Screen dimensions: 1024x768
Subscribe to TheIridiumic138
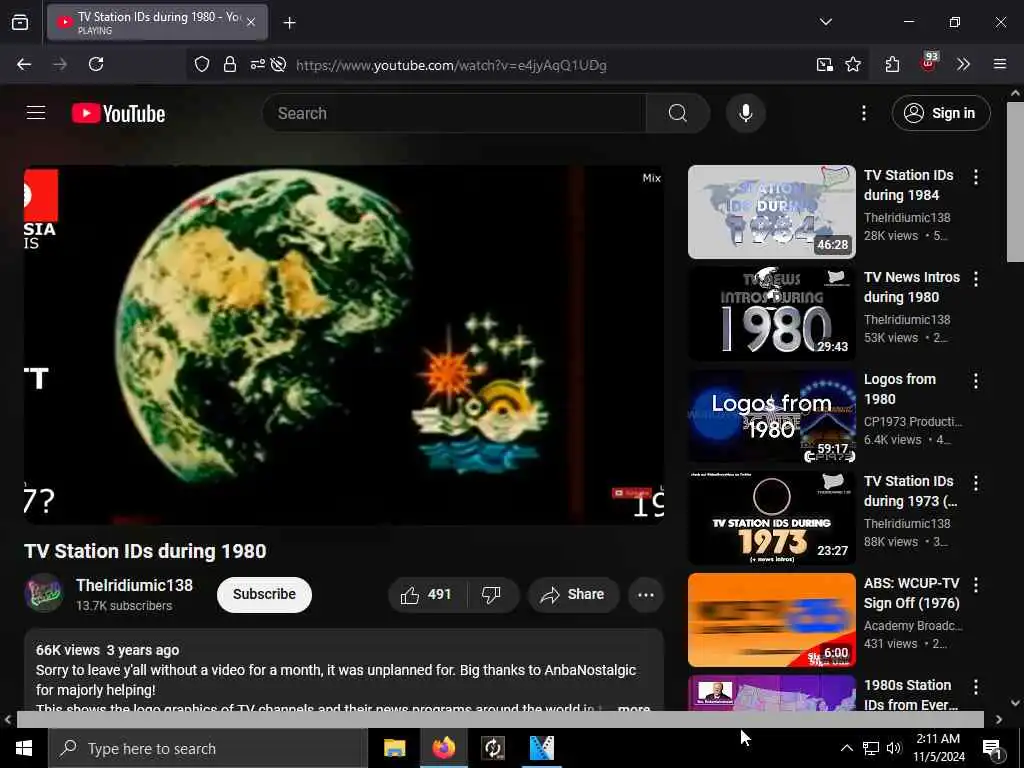click(264, 594)
